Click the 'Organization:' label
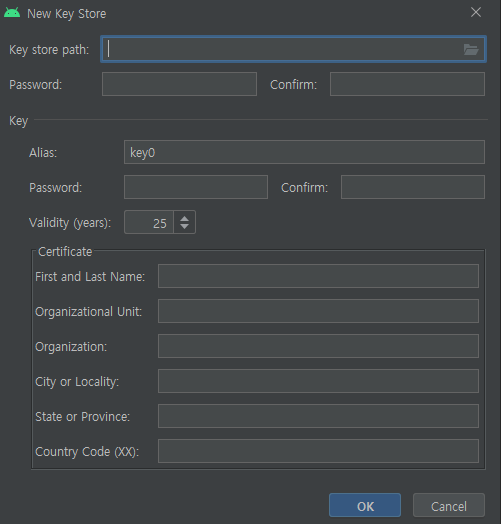501x524 pixels. point(71,347)
